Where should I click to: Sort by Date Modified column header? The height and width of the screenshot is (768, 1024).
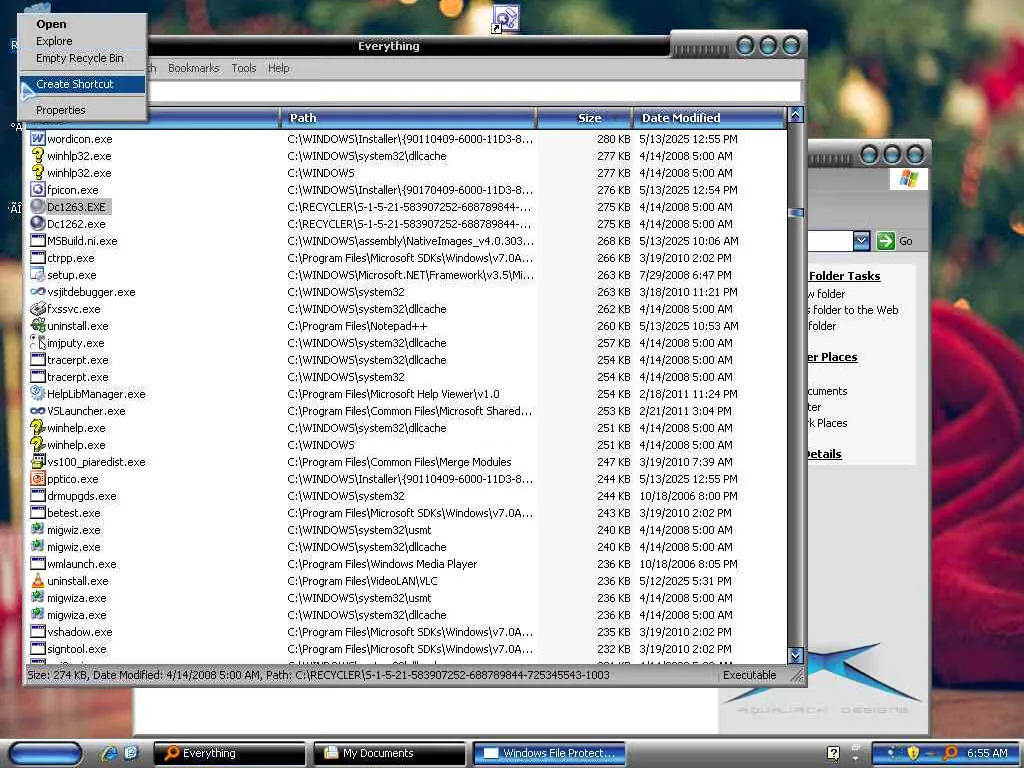(709, 118)
